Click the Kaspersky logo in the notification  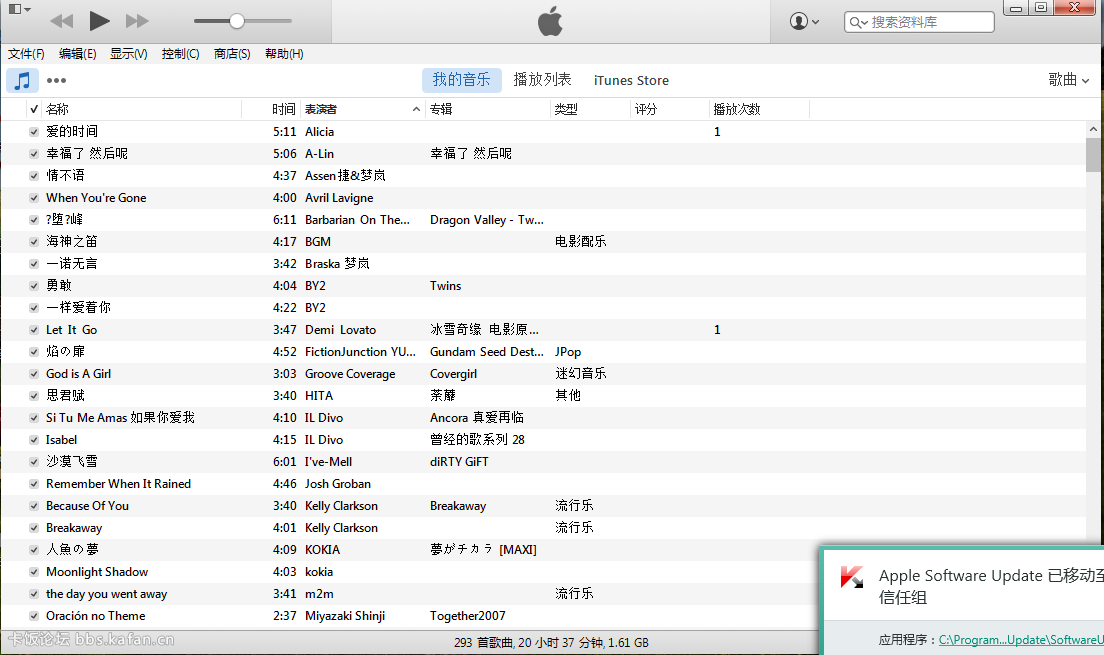click(851, 577)
